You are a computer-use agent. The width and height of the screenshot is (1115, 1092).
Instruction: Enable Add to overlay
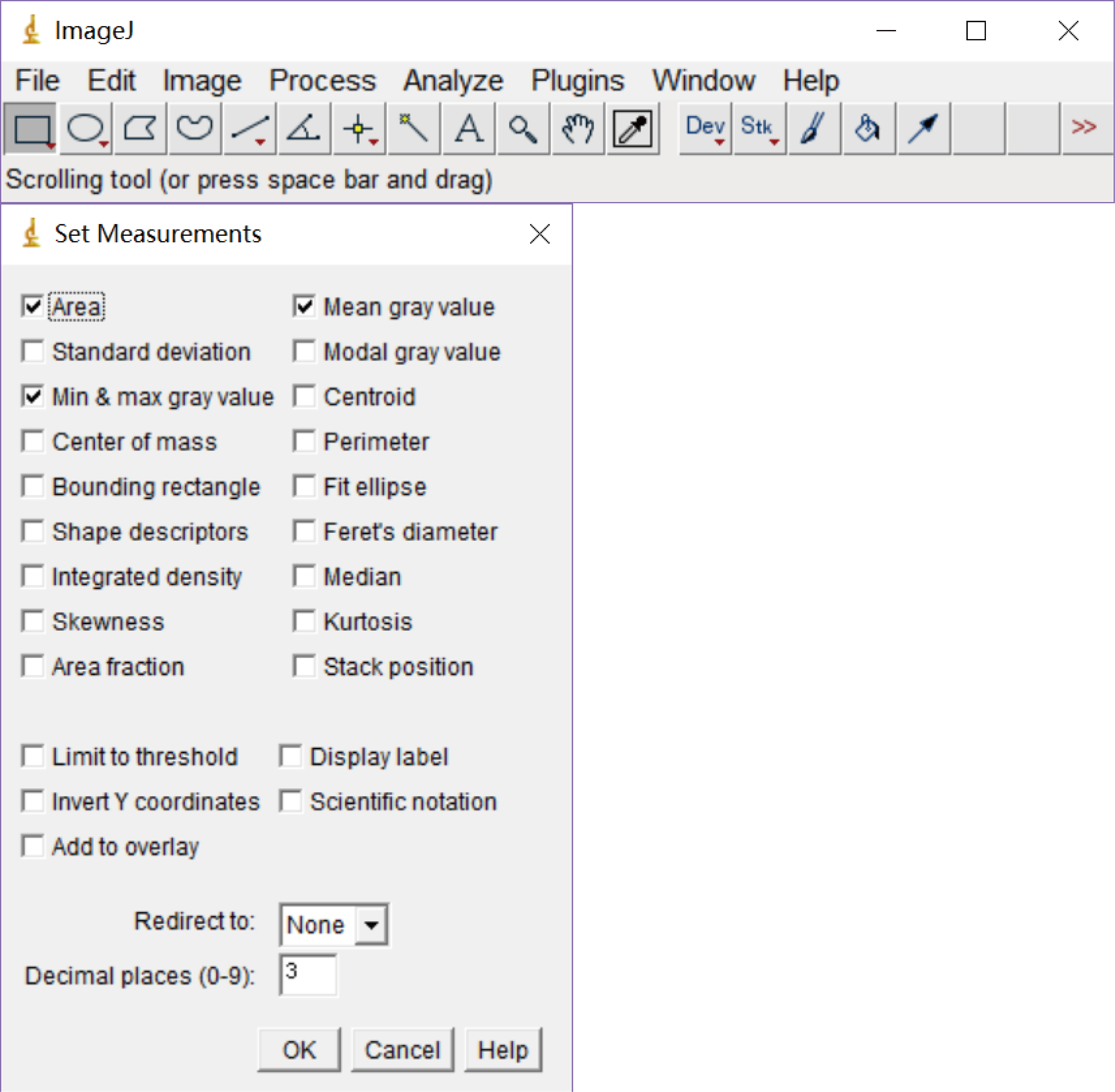tap(33, 847)
